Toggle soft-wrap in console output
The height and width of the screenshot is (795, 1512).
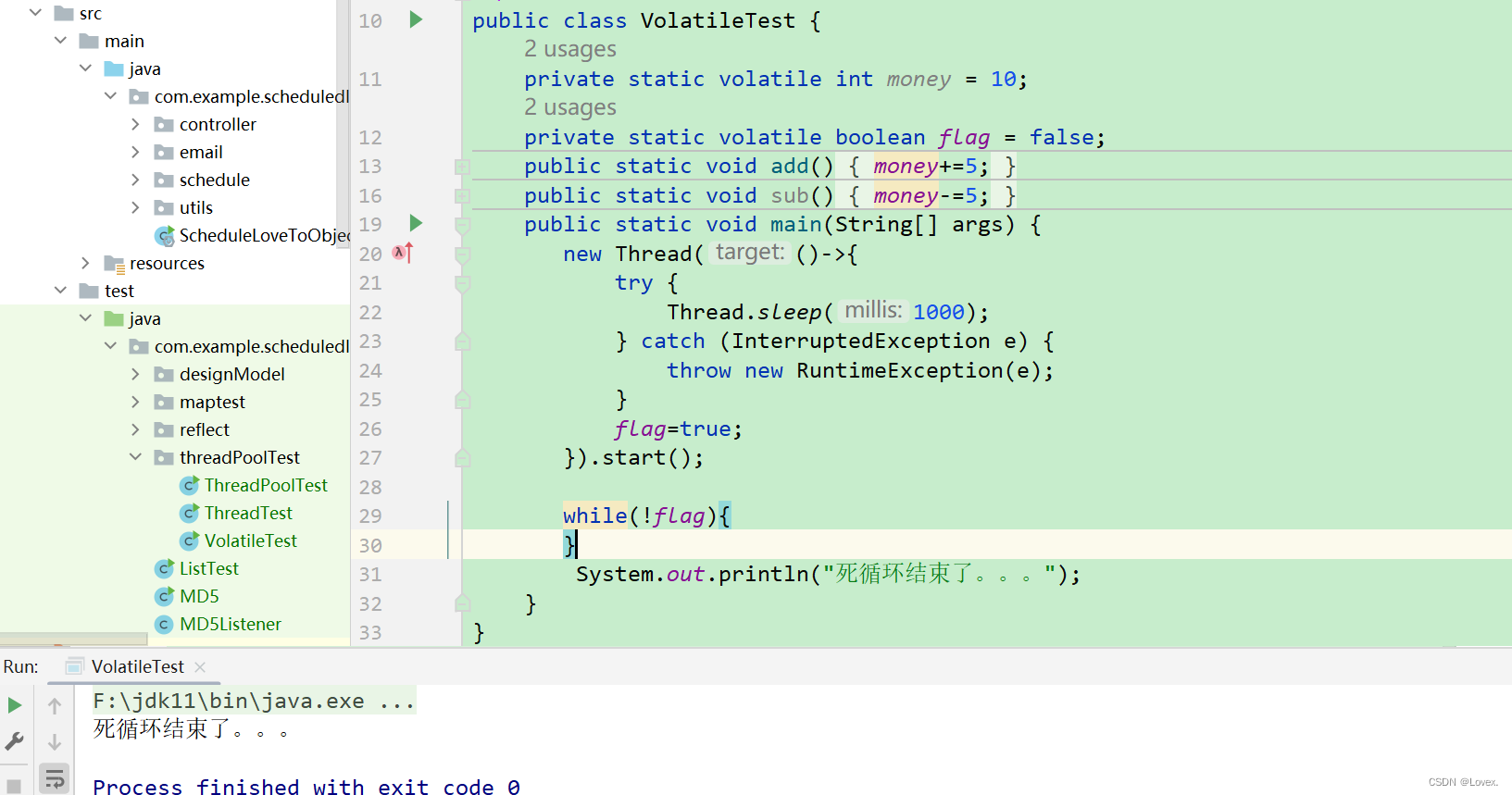click(x=55, y=779)
